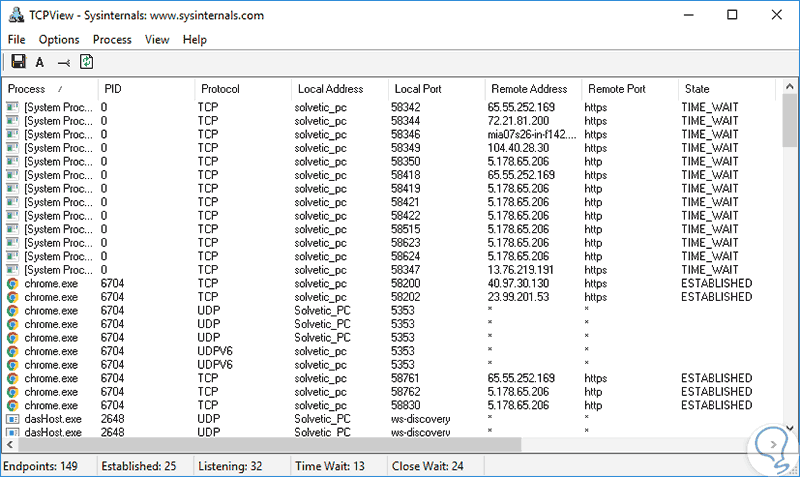Click Chrome icon on port 58830 row
This screenshot has width=800, height=477.
pos(12,405)
